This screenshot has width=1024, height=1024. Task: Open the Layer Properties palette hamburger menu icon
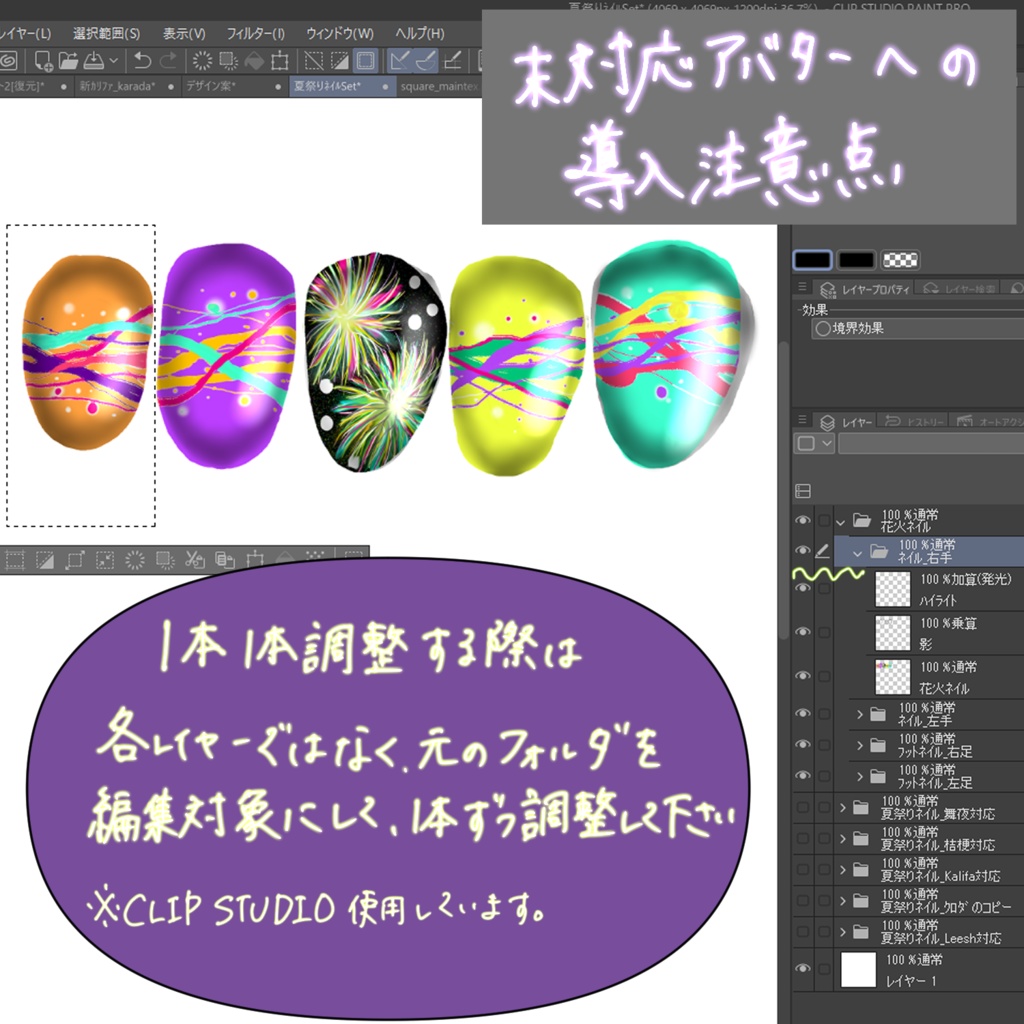pyautogui.click(x=801, y=287)
